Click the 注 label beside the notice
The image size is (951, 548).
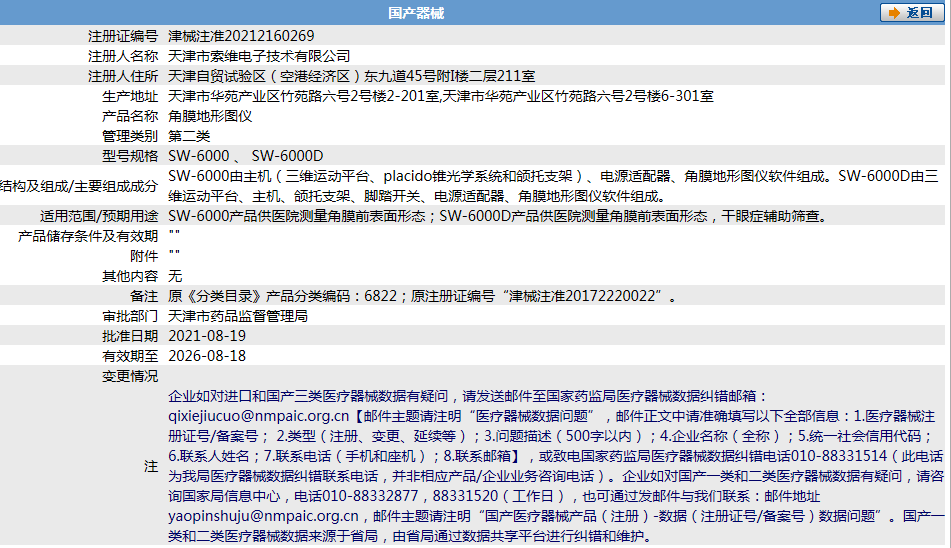point(151,466)
